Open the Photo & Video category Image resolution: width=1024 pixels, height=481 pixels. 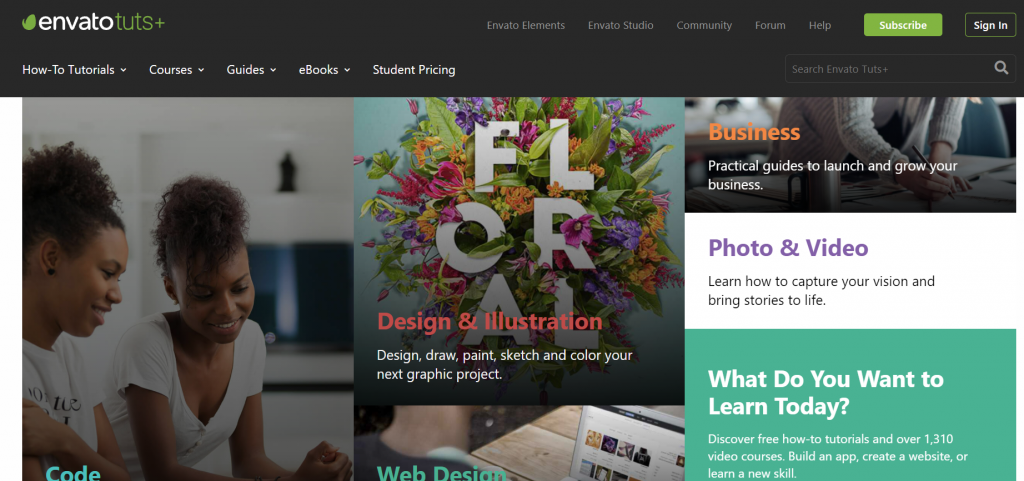(788, 248)
